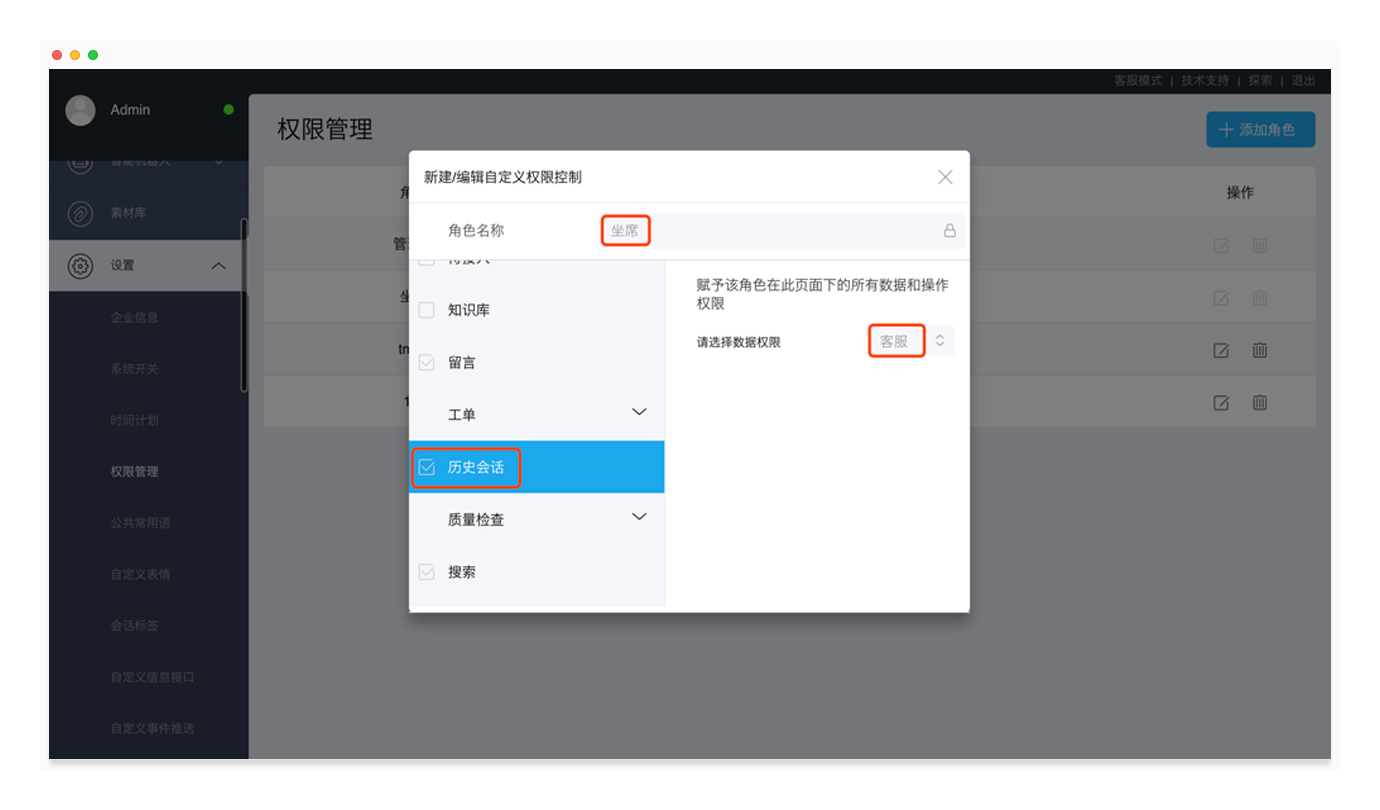Viewport: 1380px width, 810px height.
Task: Click the Admin avatar icon
Action: point(80,110)
